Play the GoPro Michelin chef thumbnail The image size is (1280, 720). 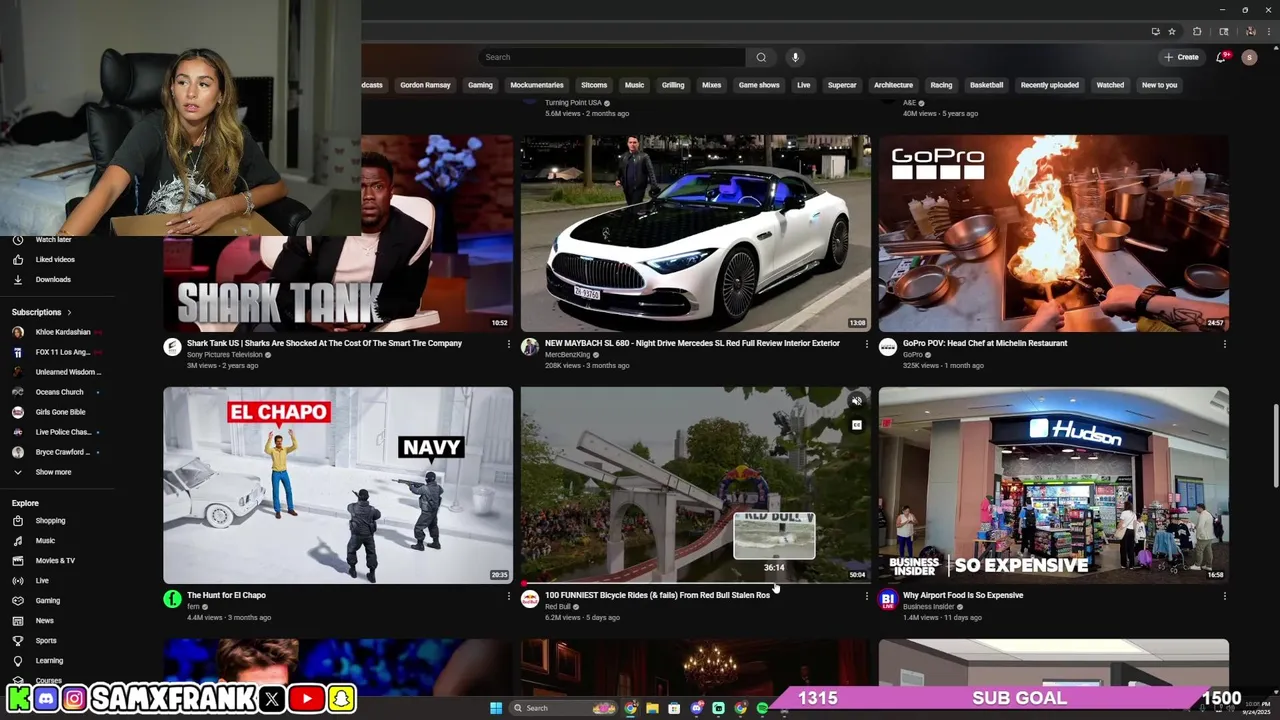(1054, 233)
